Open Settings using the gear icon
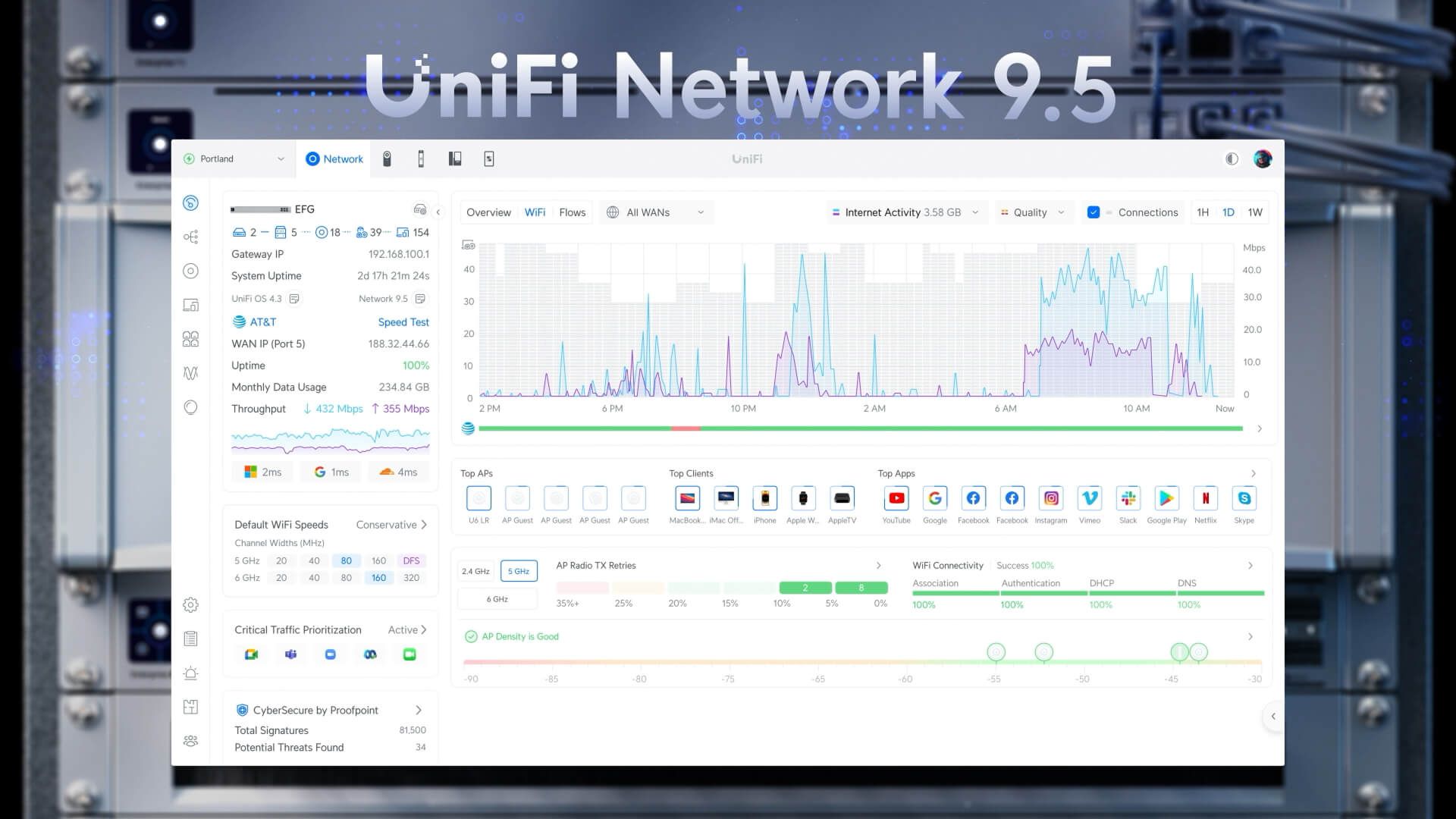1456x819 pixels. click(190, 604)
